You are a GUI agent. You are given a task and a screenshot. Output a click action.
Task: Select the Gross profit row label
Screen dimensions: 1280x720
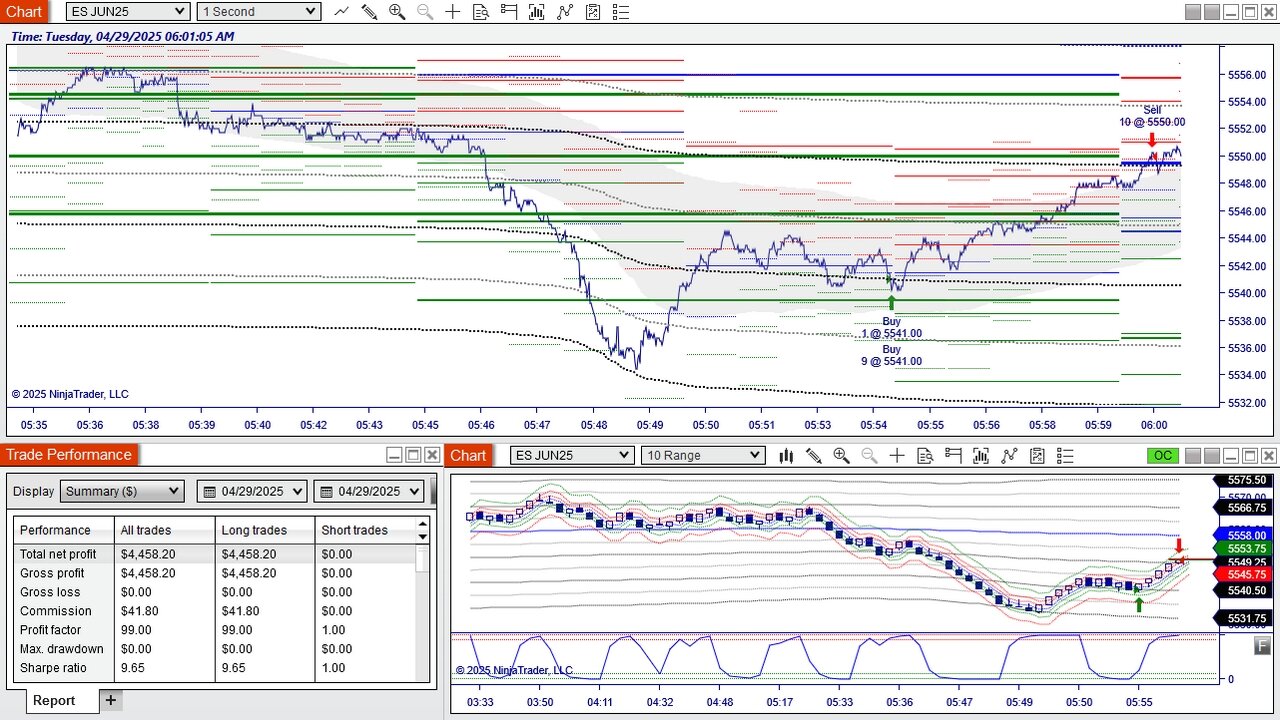(52, 573)
